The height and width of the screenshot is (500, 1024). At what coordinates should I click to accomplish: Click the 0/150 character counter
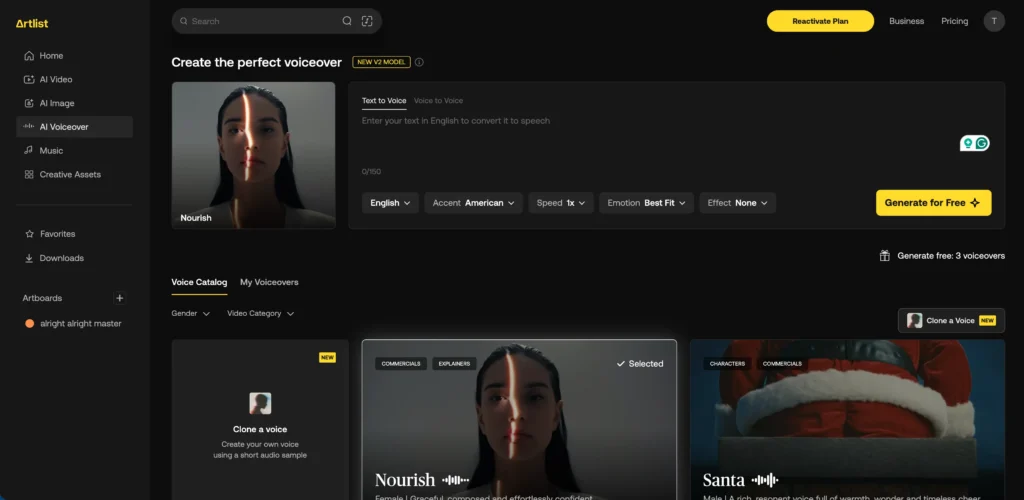coord(371,172)
